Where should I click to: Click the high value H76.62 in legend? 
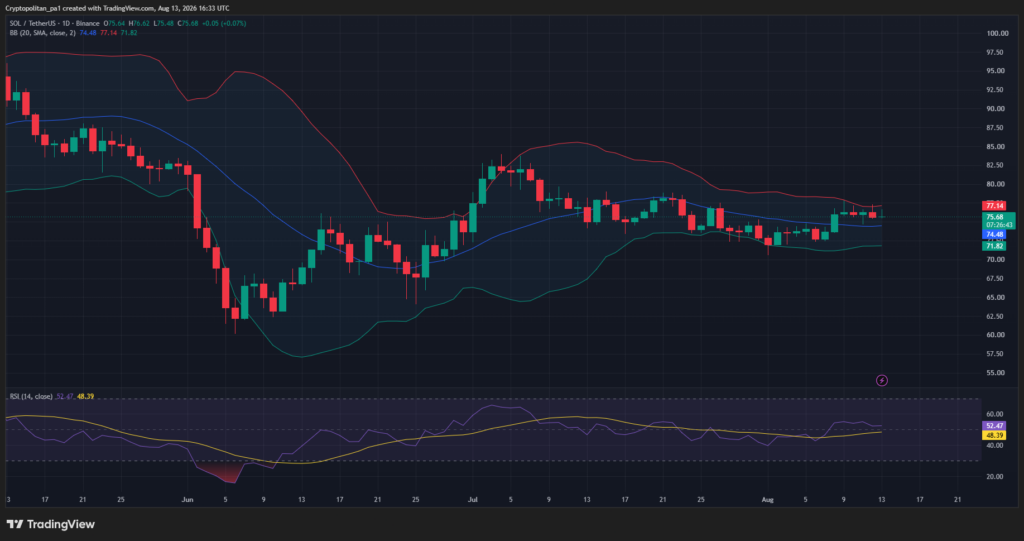pyautogui.click(x=140, y=24)
